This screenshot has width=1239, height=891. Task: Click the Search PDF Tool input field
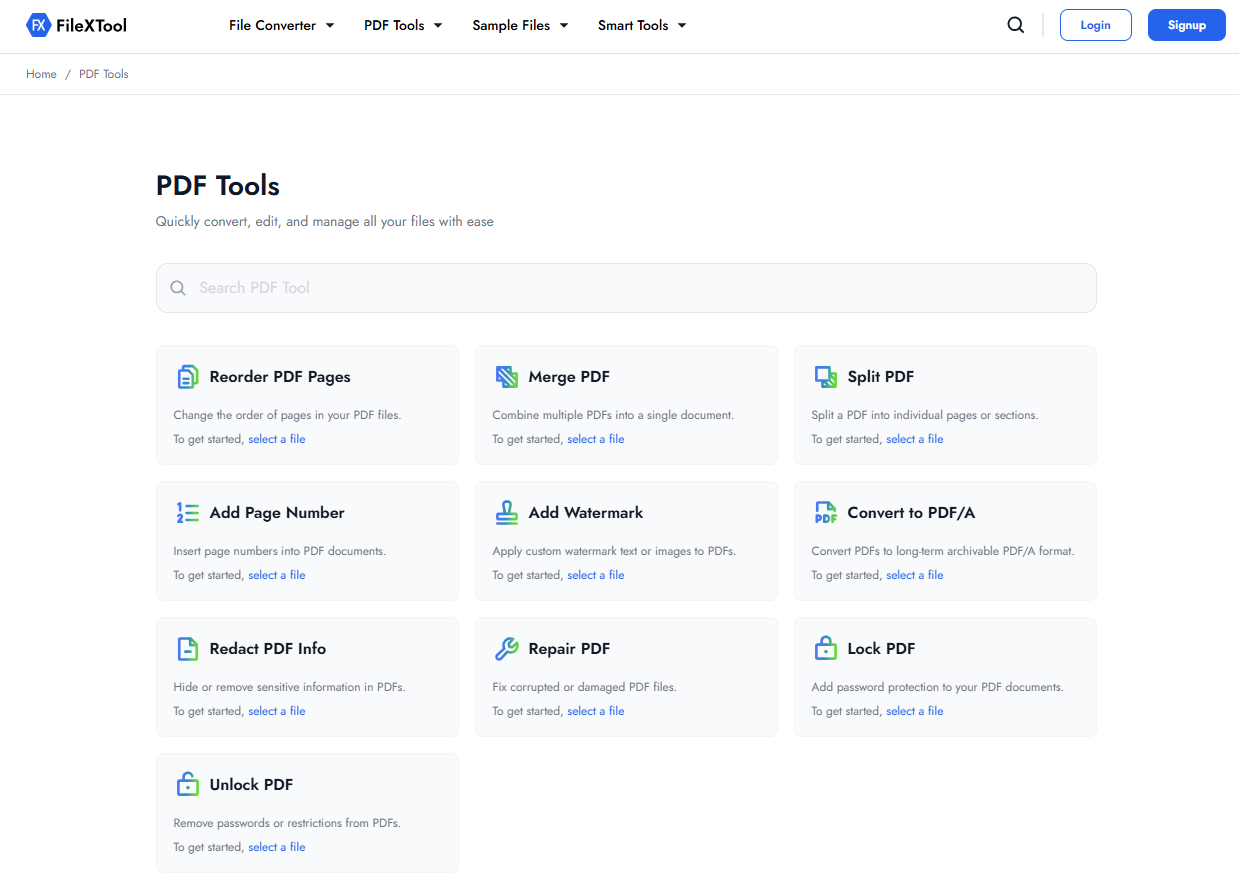click(x=626, y=287)
